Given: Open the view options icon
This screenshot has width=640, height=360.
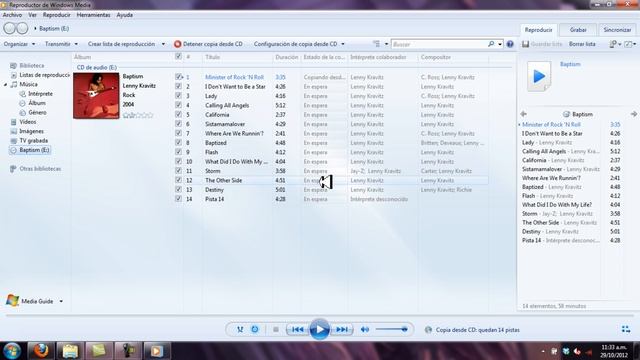Looking at the screenshot, I should (x=376, y=44).
